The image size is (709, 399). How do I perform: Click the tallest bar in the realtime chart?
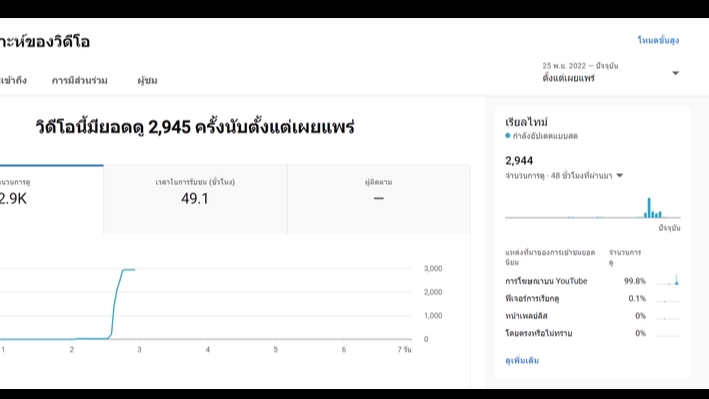point(649,208)
